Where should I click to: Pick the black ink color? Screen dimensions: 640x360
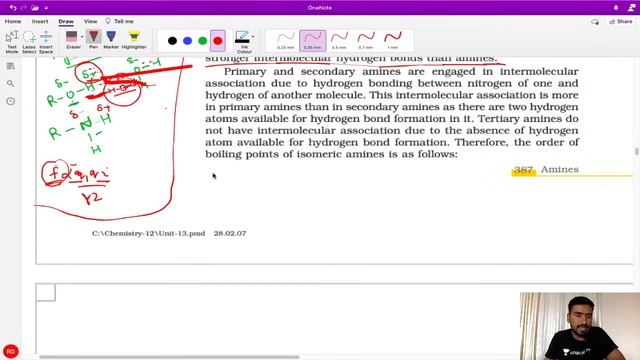(x=172, y=41)
